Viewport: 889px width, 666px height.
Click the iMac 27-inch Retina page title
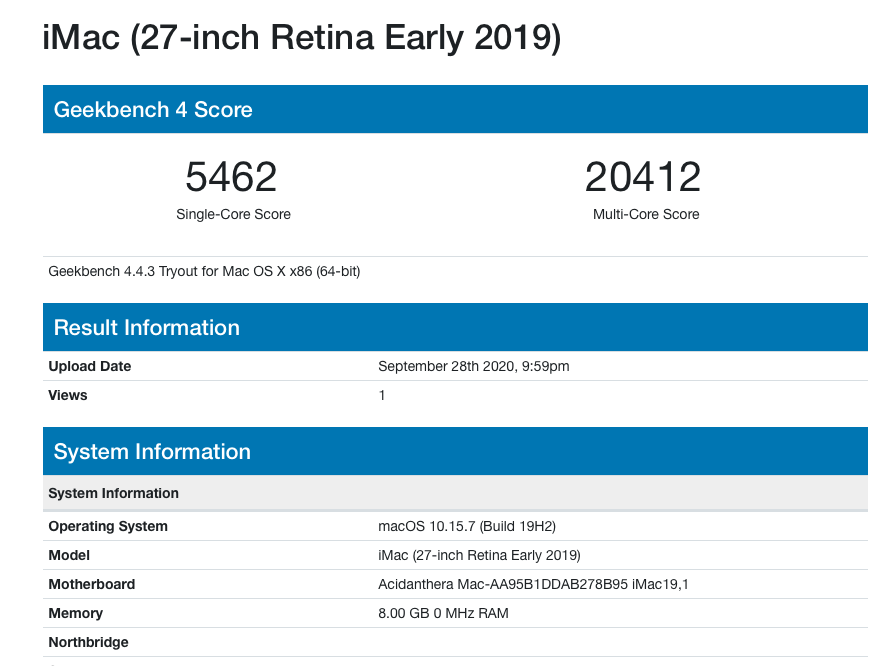[301, 38]
